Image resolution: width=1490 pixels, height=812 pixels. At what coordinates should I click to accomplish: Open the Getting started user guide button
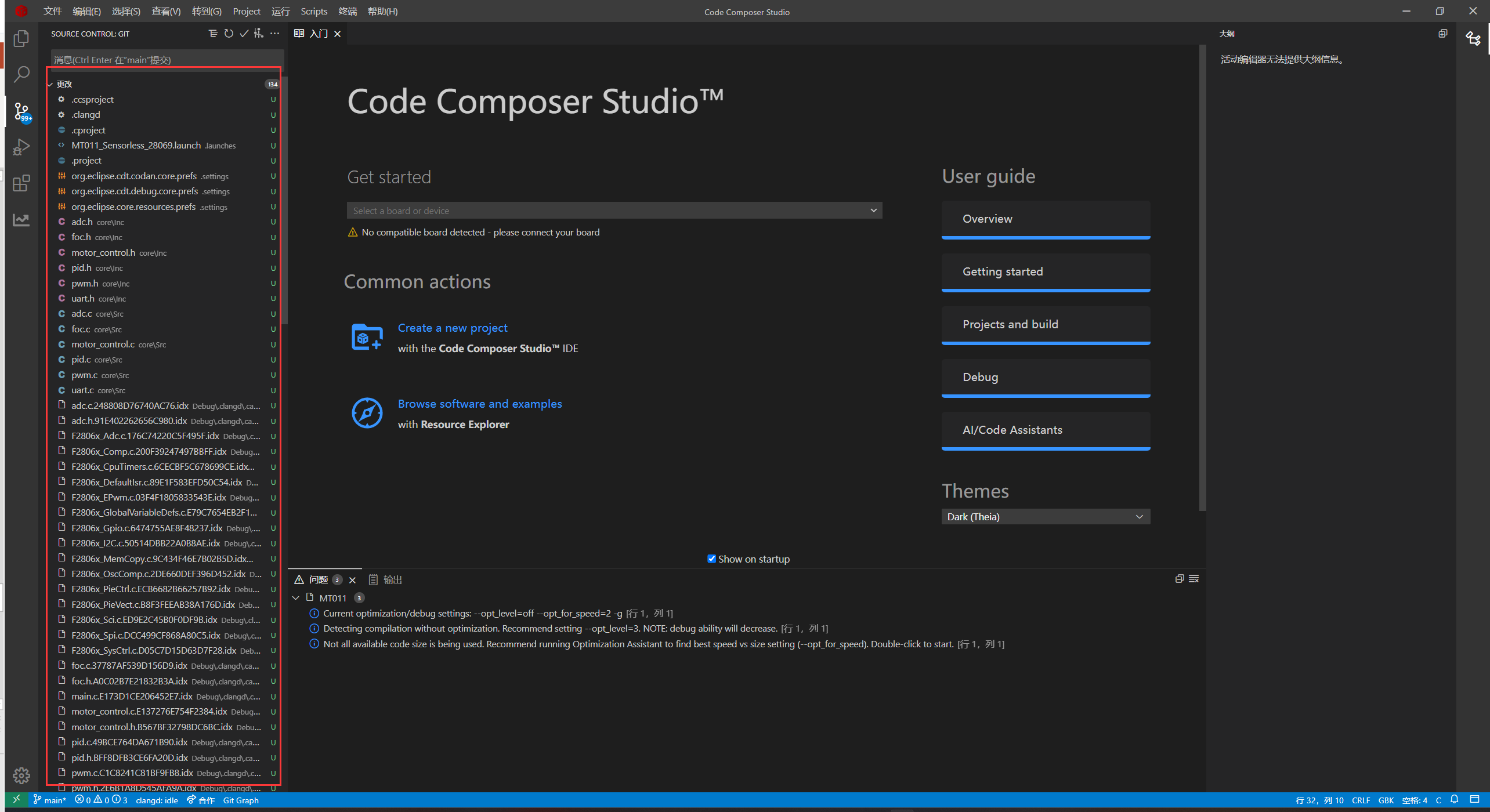click(1045, 271)
